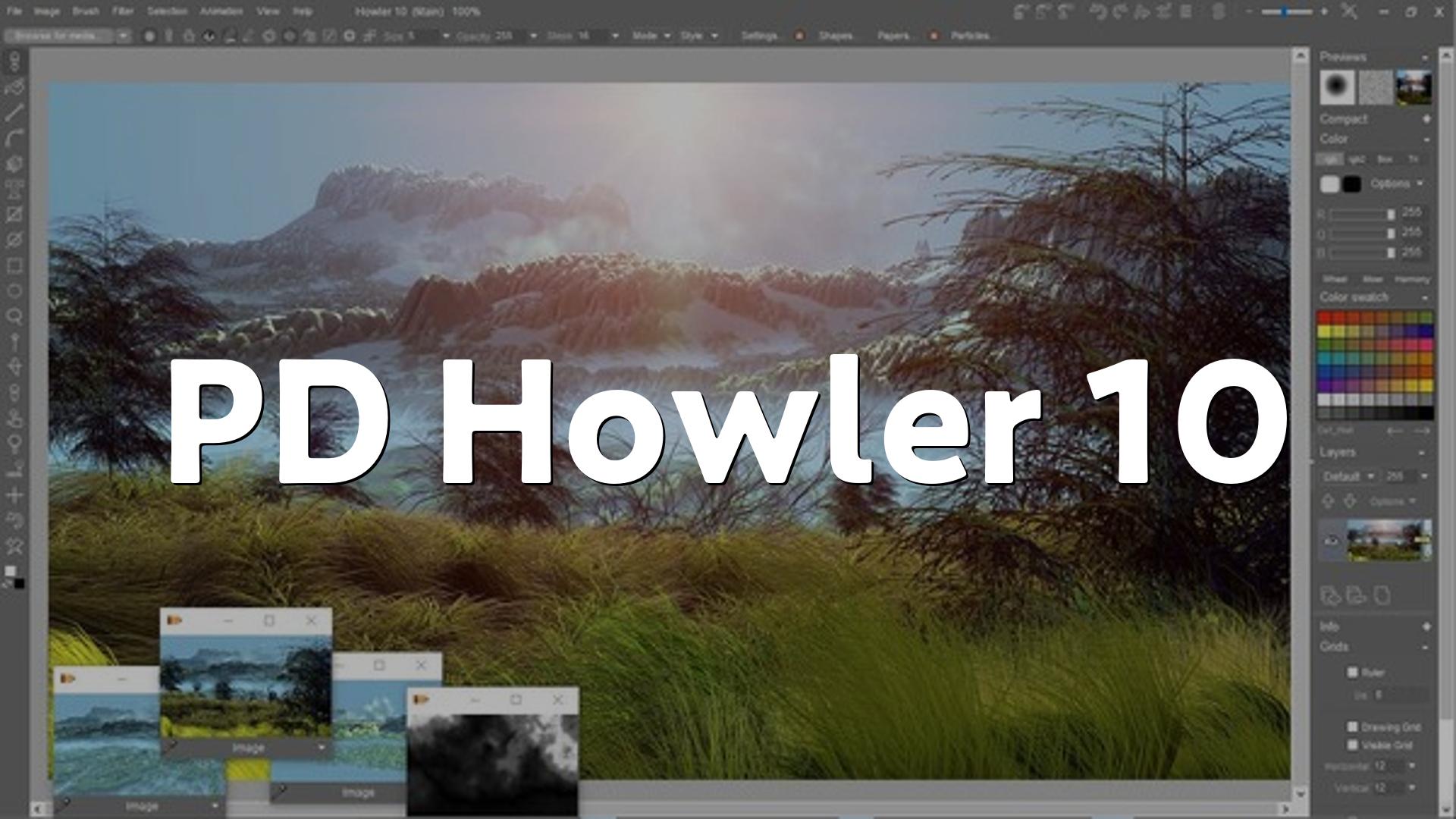Click the red icon beside Papers

pyautogui.click(x=934, y=36)
